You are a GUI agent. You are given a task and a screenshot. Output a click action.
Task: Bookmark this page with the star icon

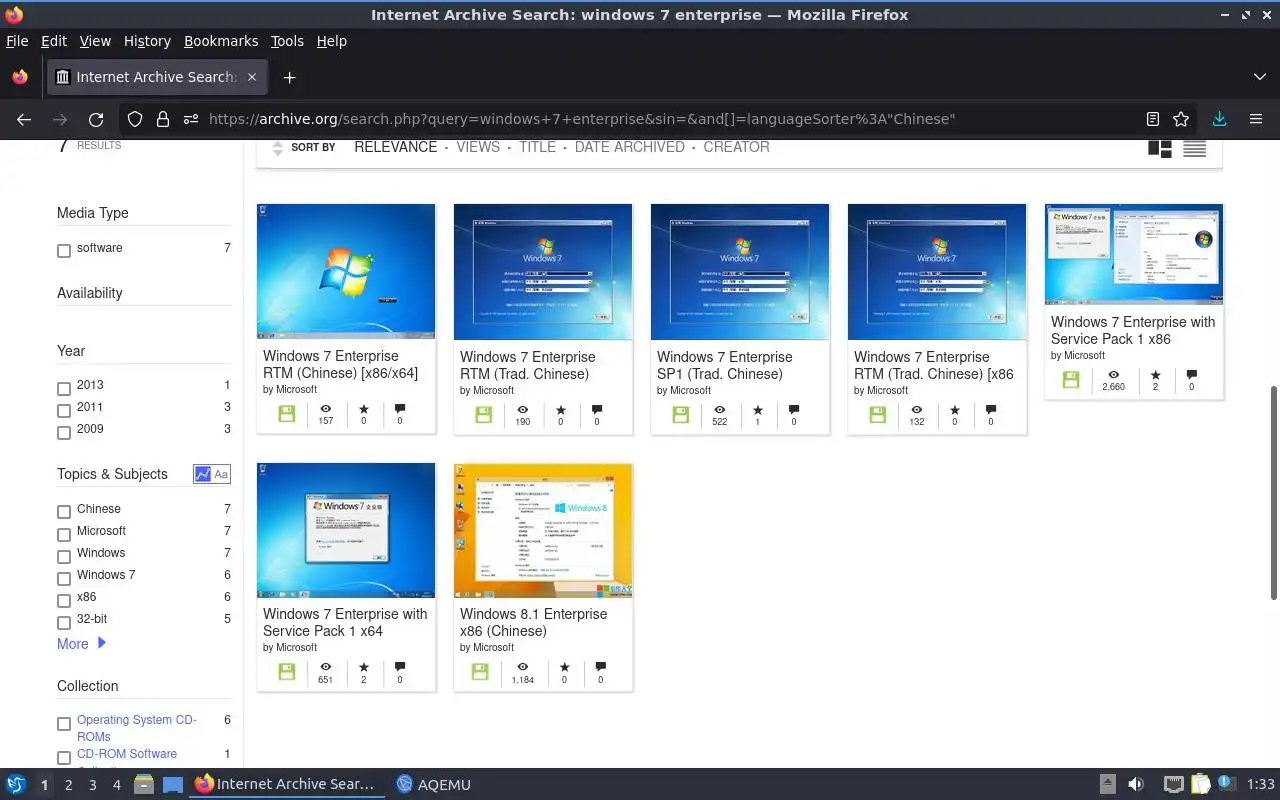coord(1181,119)
